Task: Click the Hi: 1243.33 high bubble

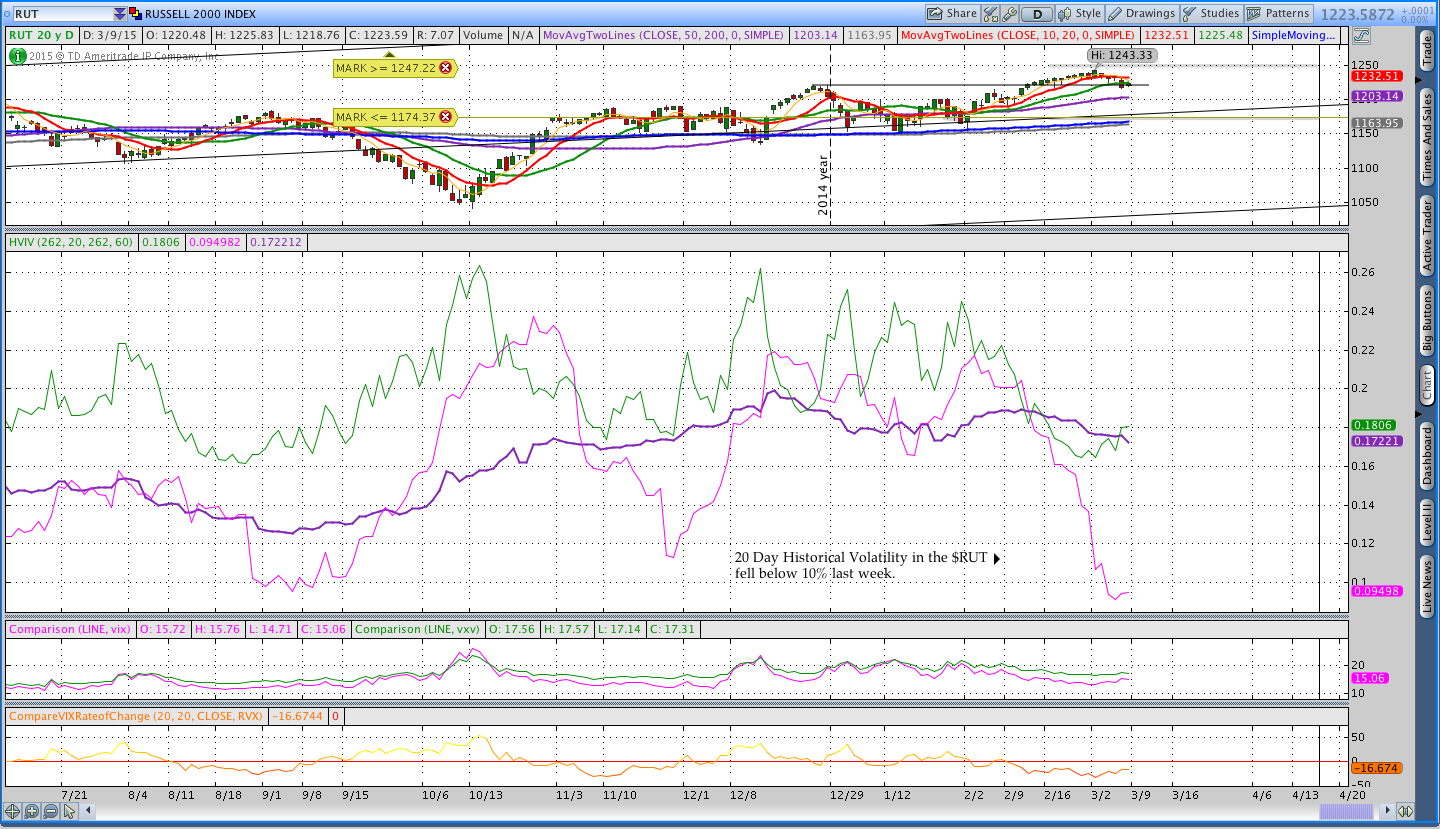Action: tap(1122, 55)
